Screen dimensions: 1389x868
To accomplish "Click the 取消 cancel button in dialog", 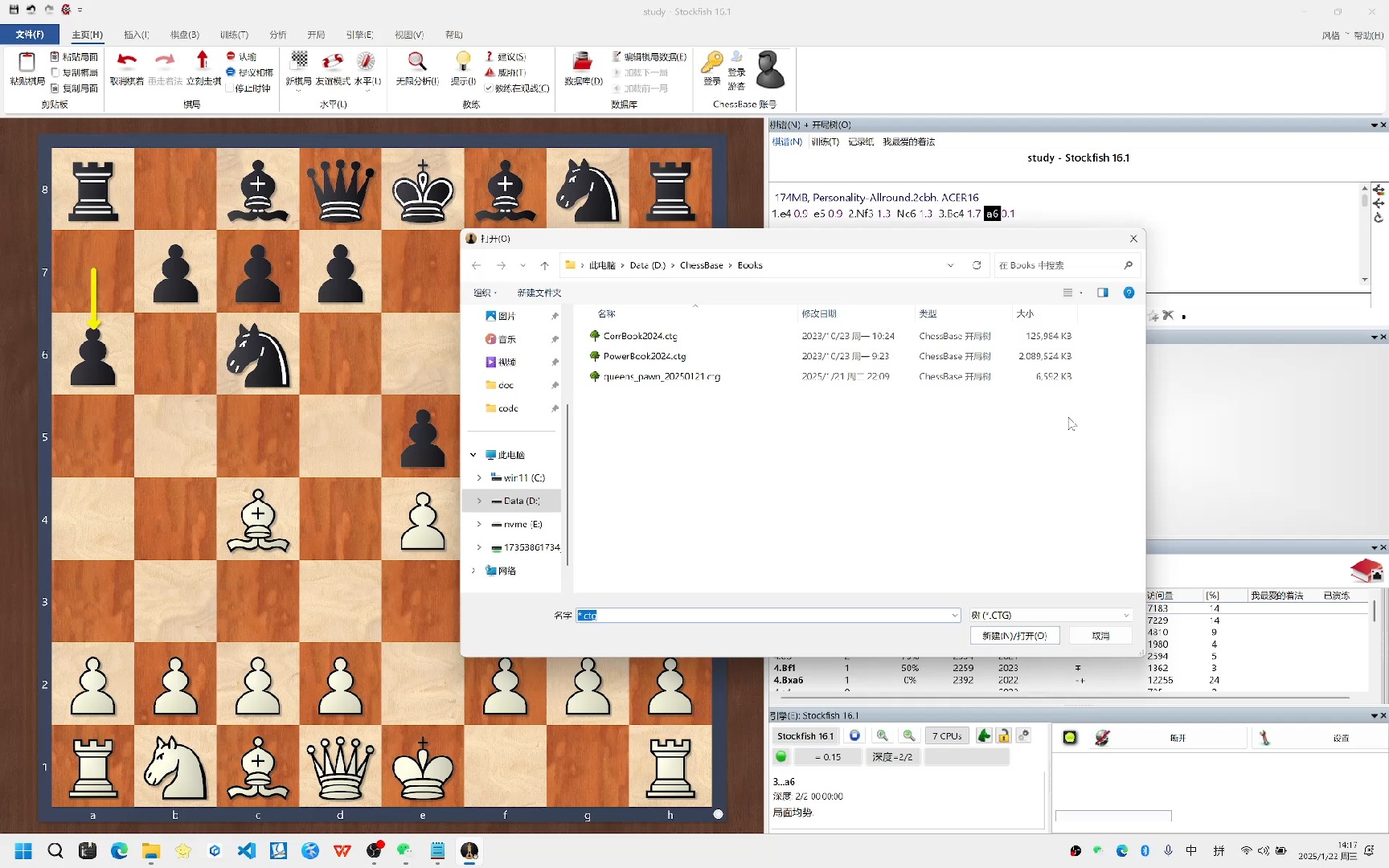I will point(1100,636).
